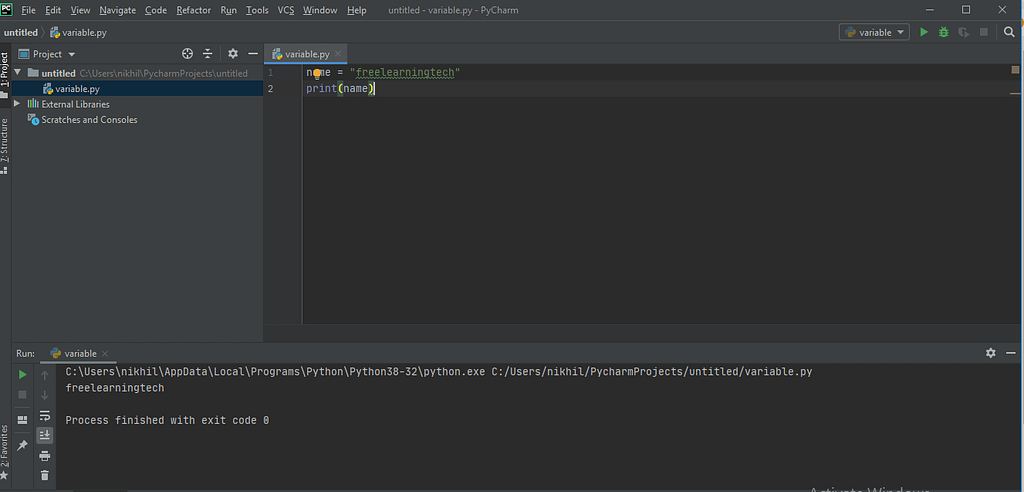Place cursor on print(name) in line 2

340,89
